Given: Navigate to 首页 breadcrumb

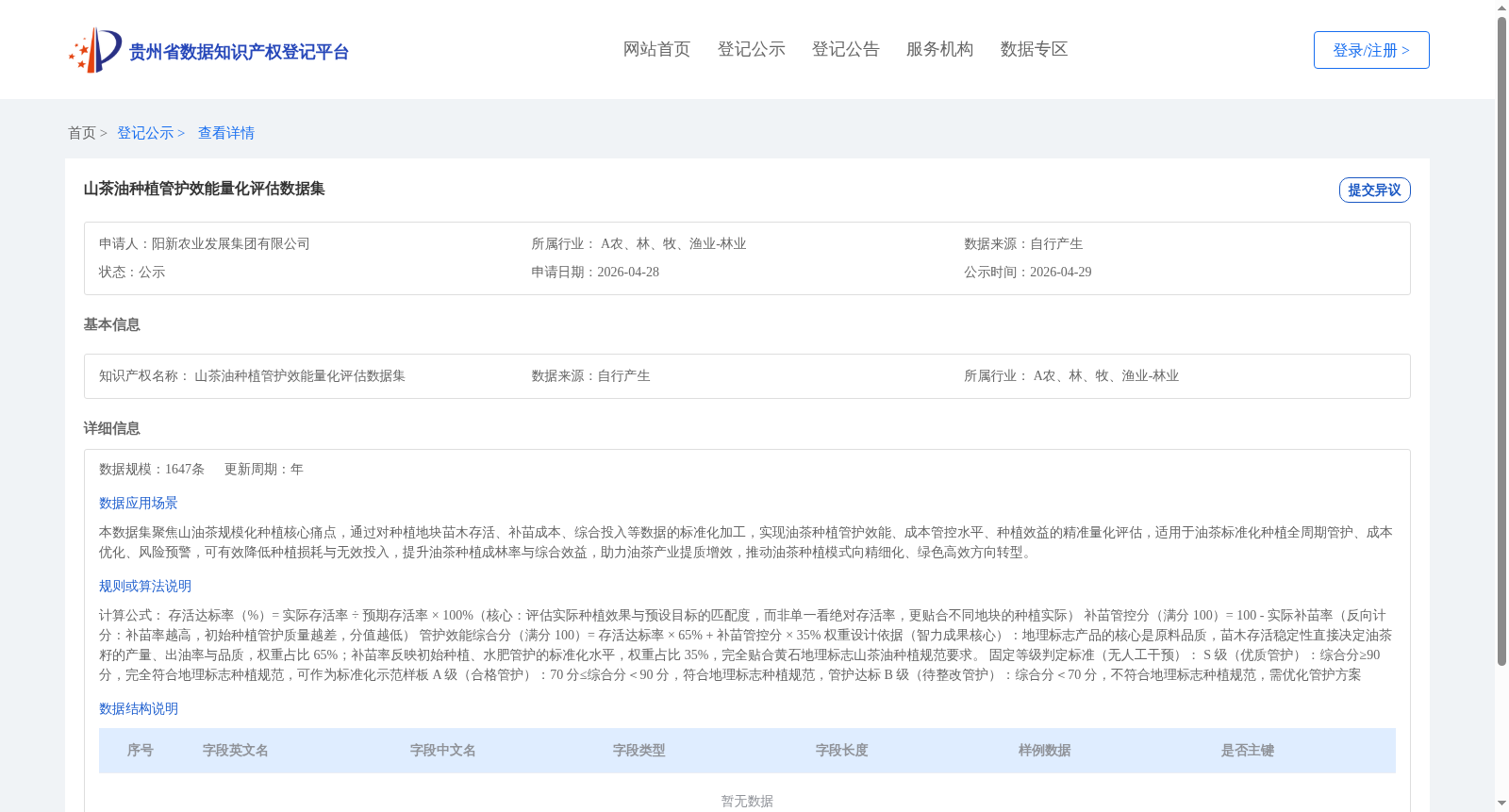Looking at the screenshot, I should pyautogui.click(x=82, y=133).
